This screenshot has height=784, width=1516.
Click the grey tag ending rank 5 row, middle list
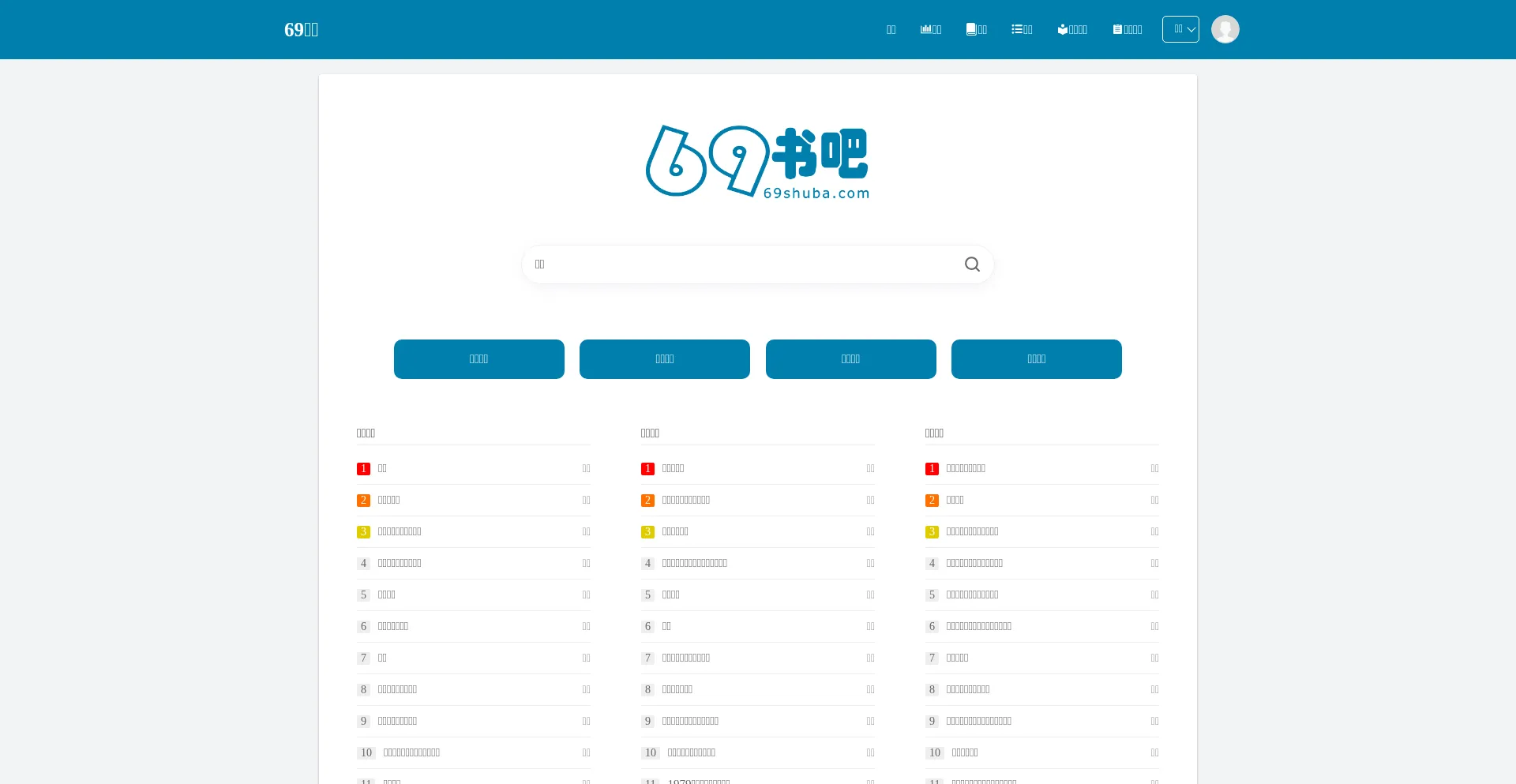tap(870, 595)
